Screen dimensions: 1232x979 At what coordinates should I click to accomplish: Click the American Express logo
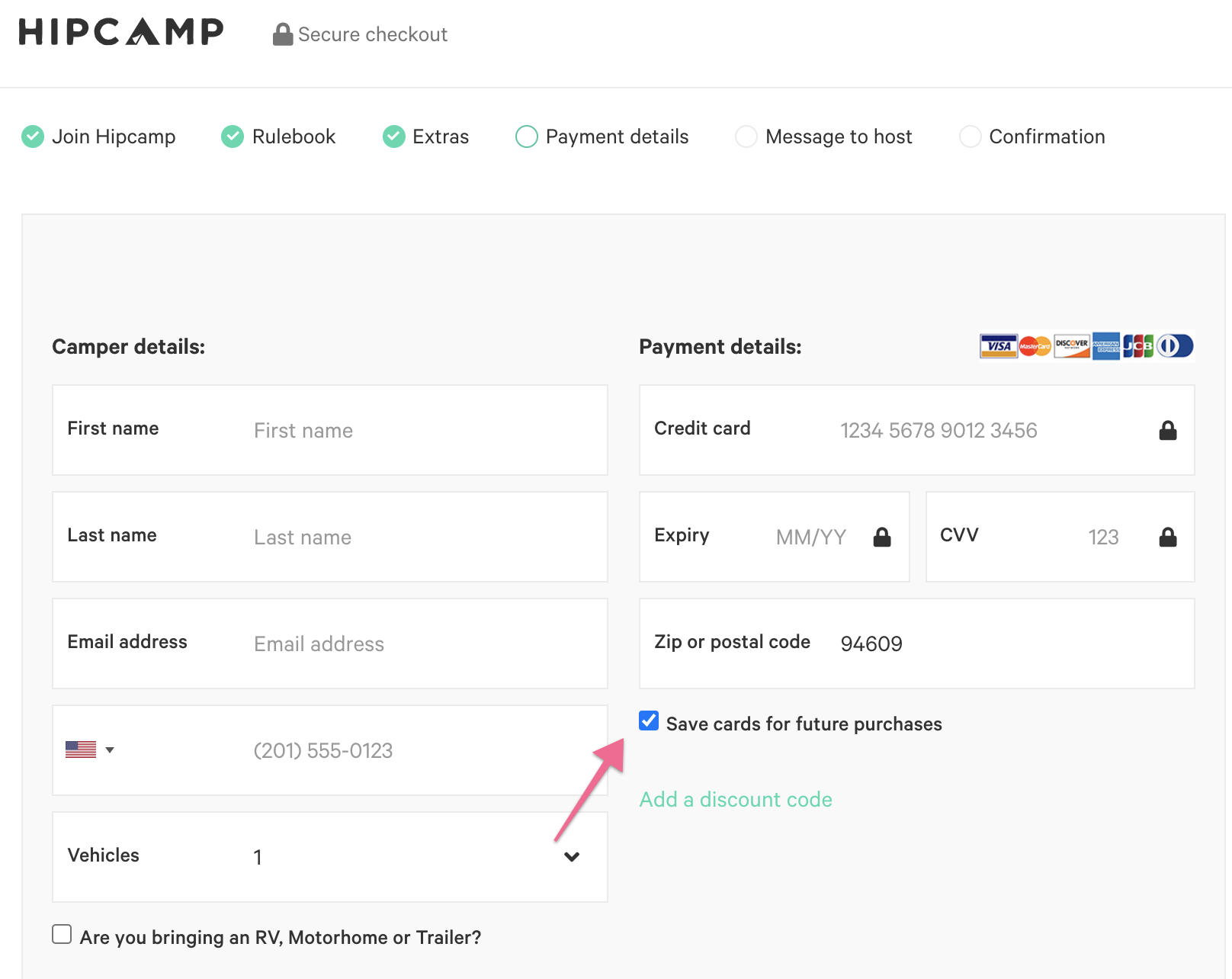click(x=1106, y=346)
